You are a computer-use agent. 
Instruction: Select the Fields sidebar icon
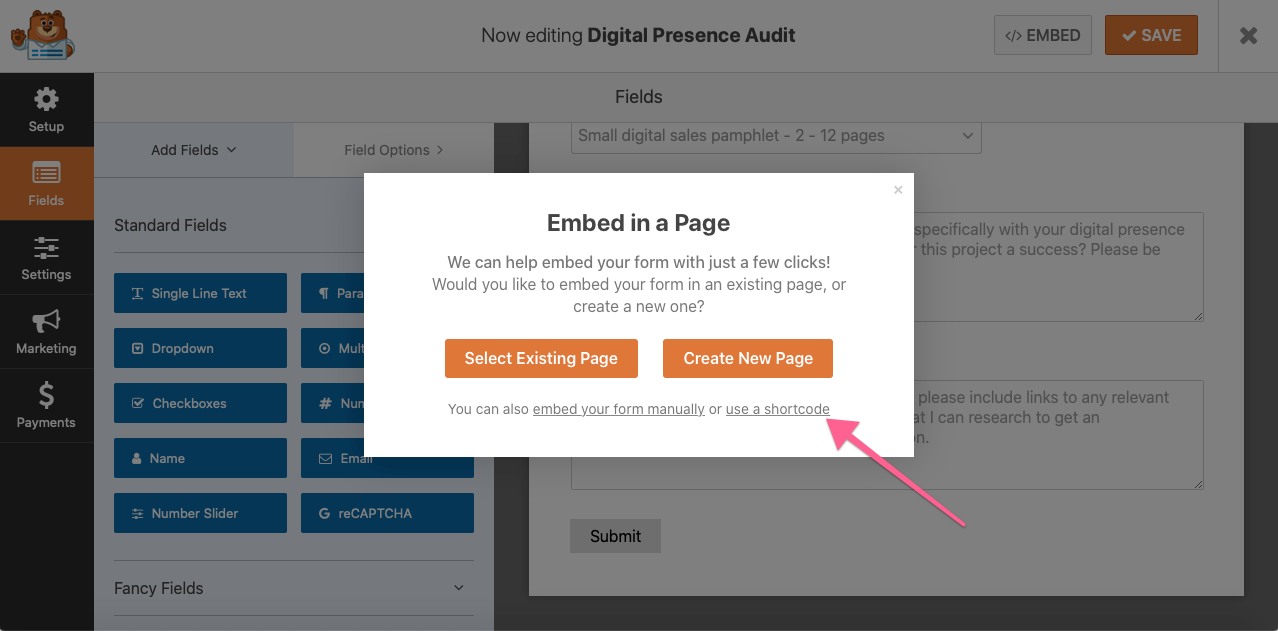46,184
